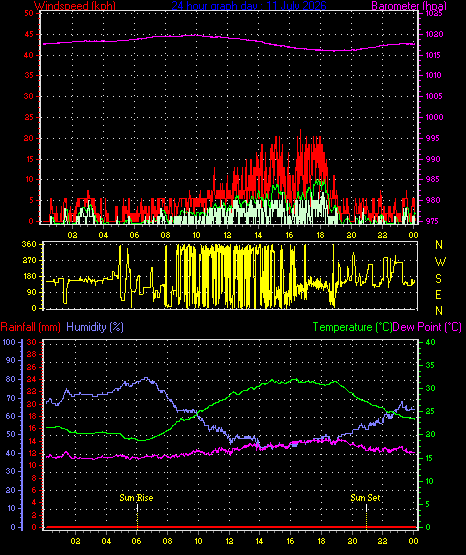Image resolution: width=466 pixels, height=555 pixels.
Task: Click the S wind direction label
Action: click(x=438, y=279)
